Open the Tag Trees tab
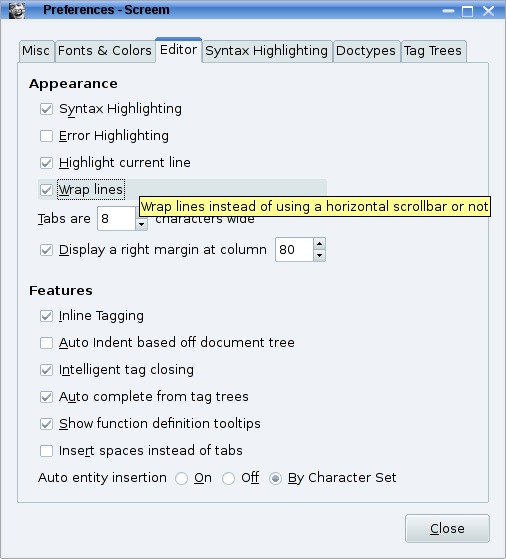Image resolution: width=506 pixels, height=559 pixels. tap(433, 51)
